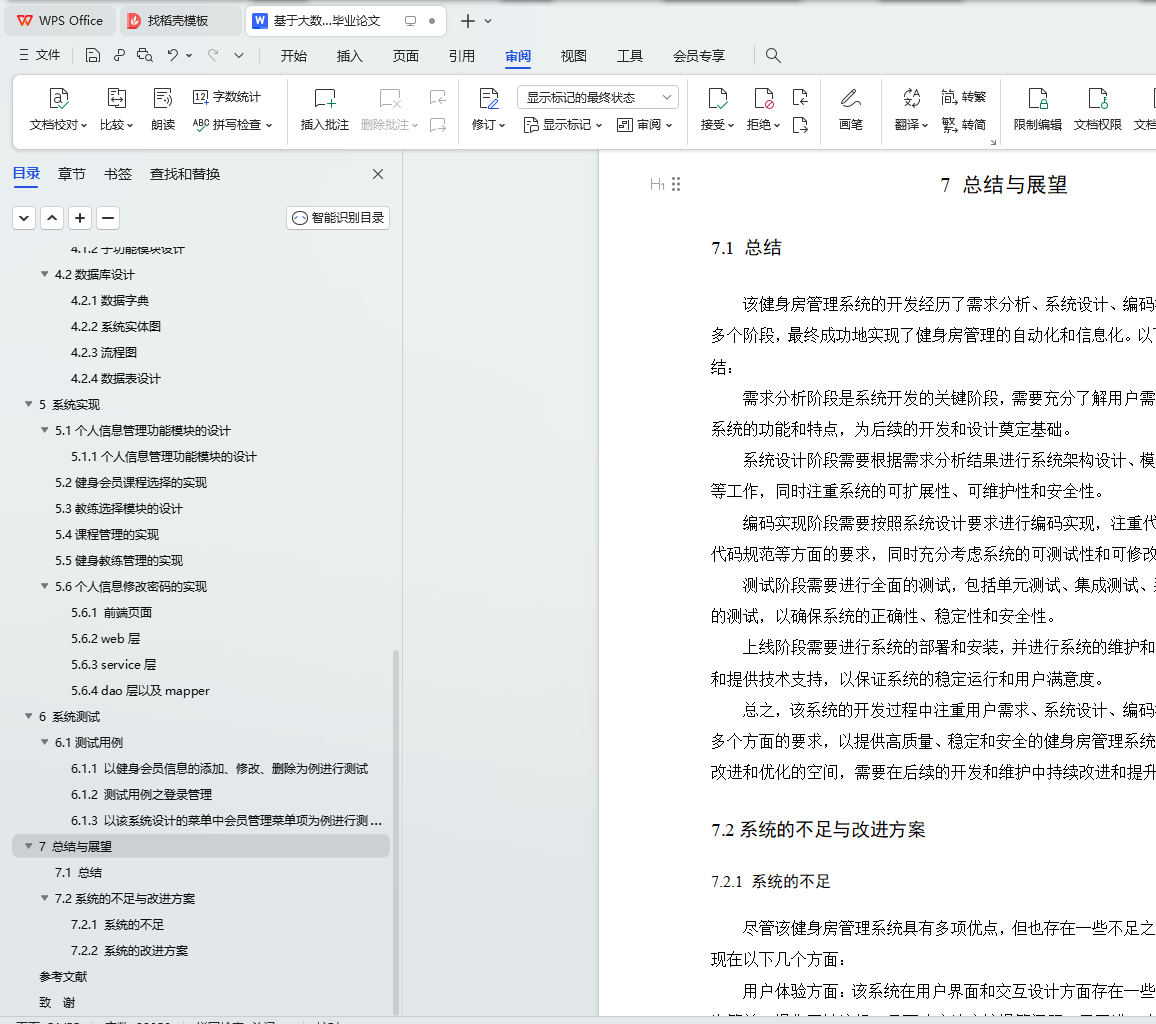
Task: Collapse the 4.2 数据库设计 node
Action: [45, 274]
